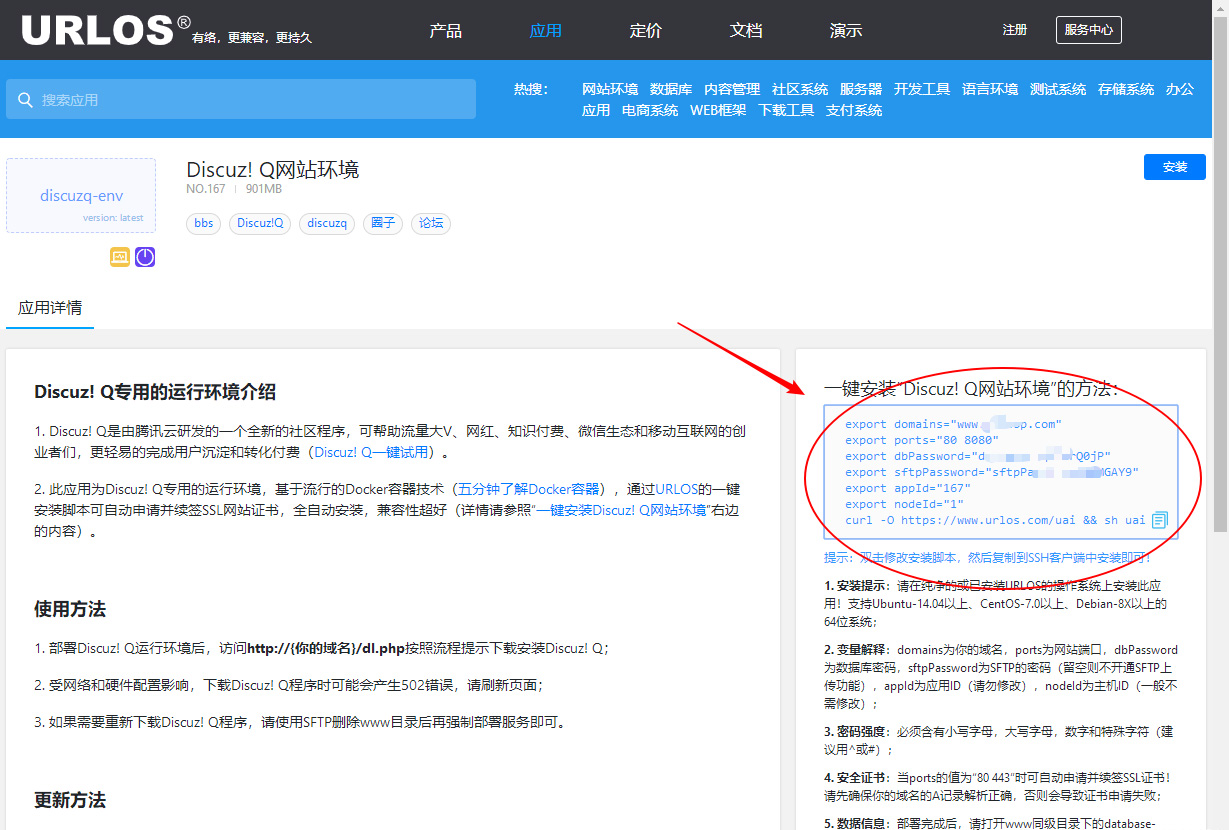Open the 应用 menu
Image resolution: width=1229 pixels, height=830 pixels.
(545, 30)
